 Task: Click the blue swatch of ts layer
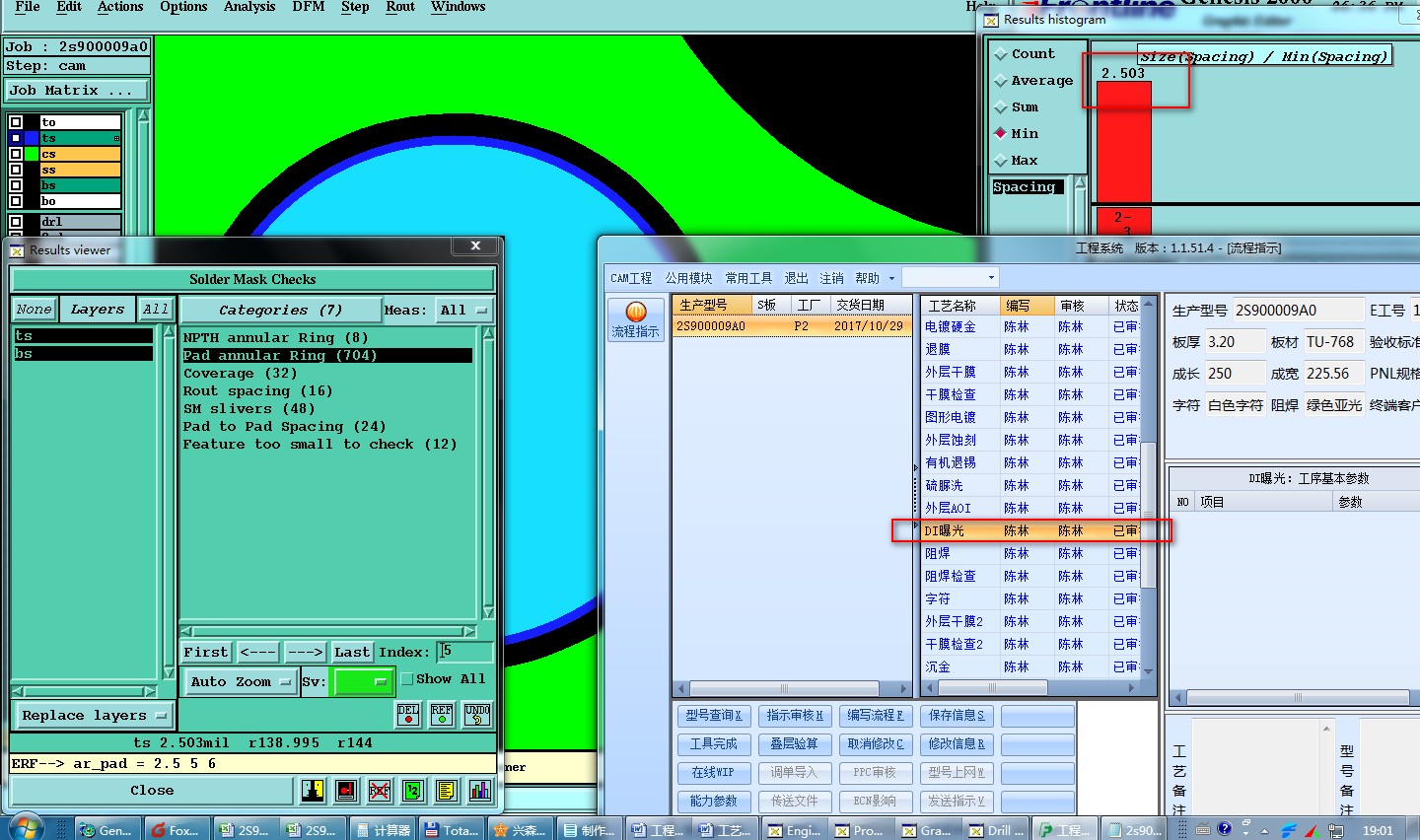point(32,138)
